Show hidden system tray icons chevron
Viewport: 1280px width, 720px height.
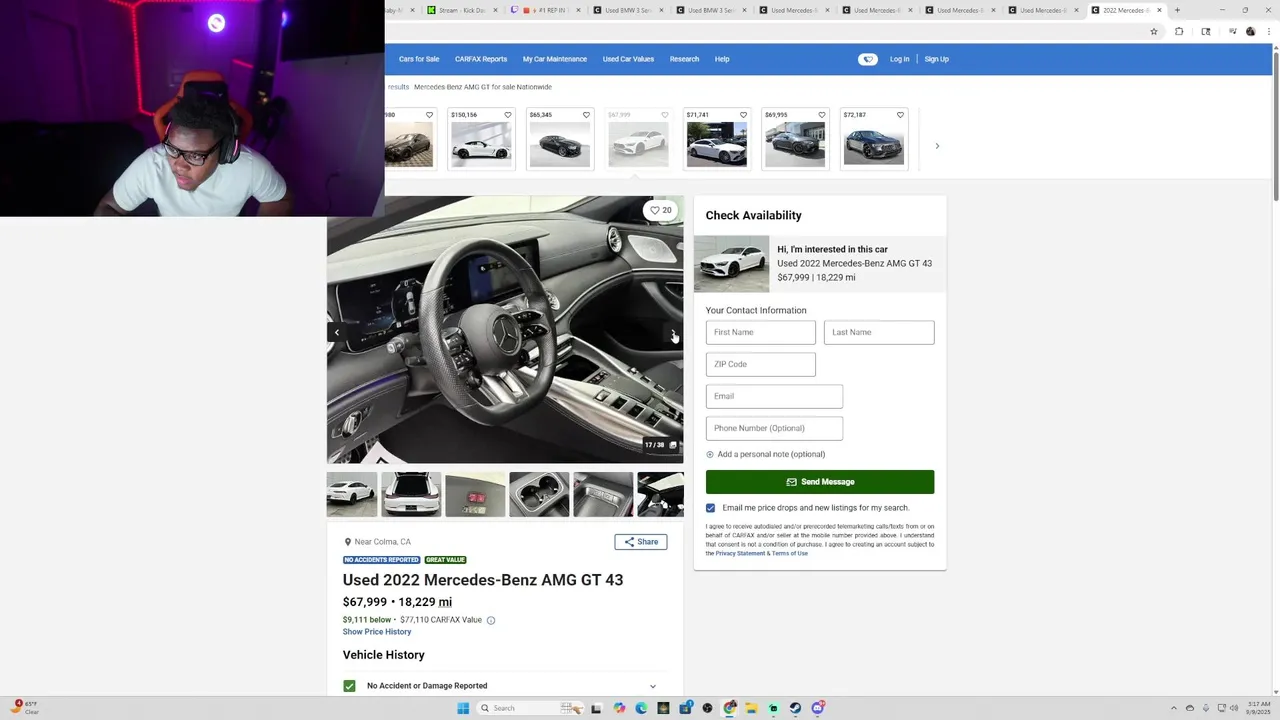[x=1174, y=708]
